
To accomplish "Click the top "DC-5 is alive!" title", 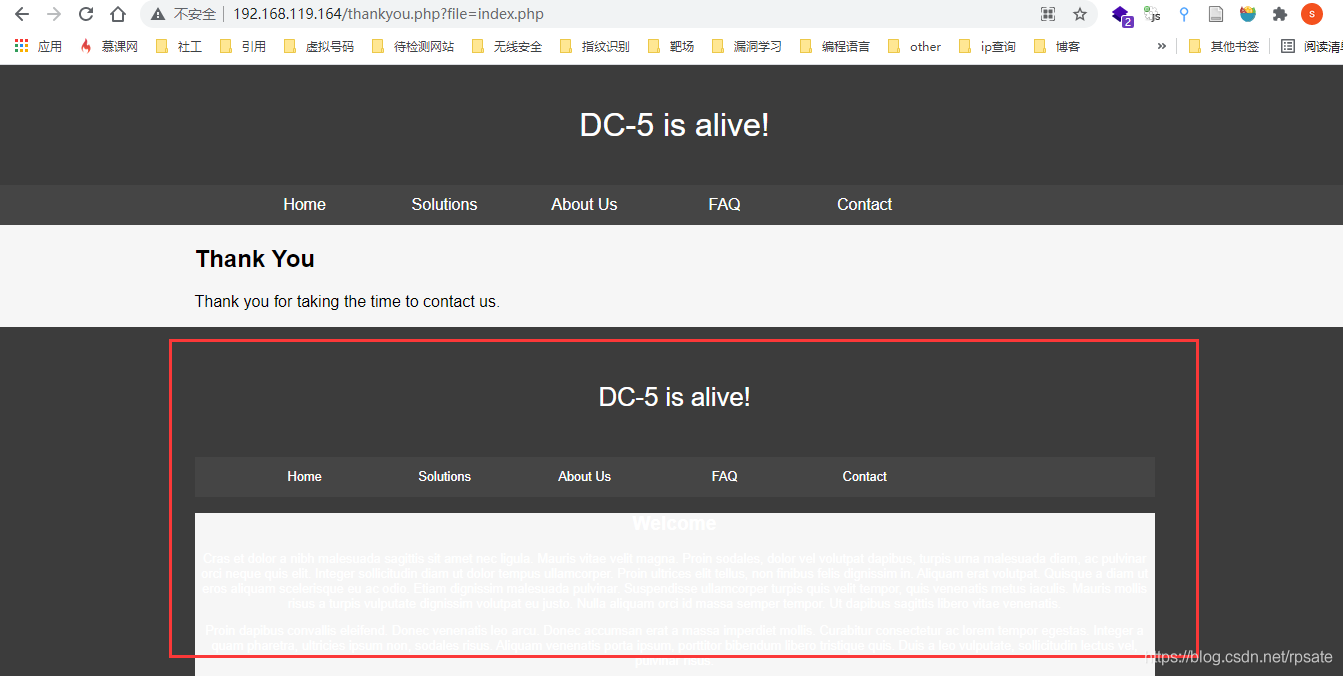I will point(674,125).
